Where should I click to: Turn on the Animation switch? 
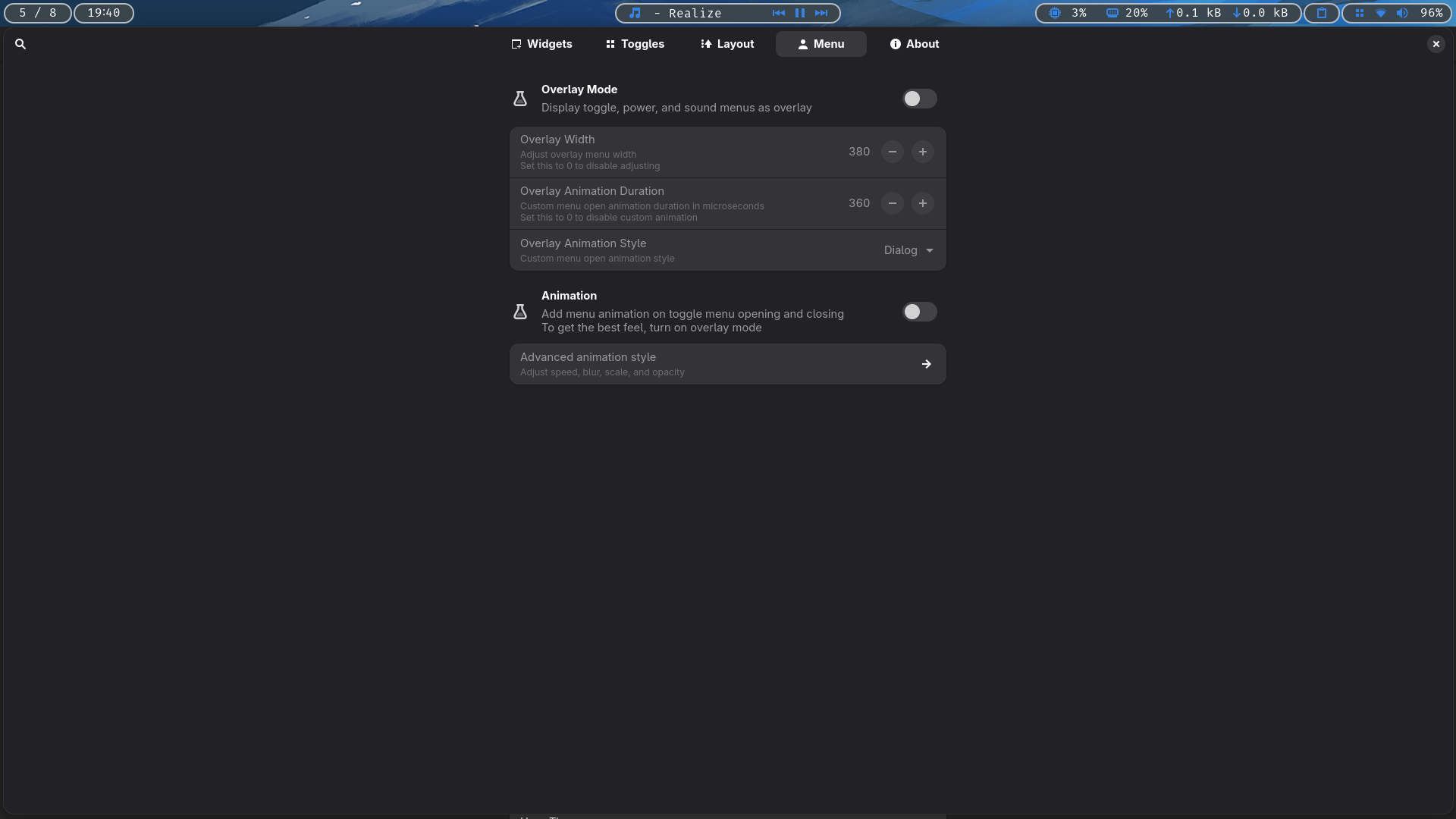pyautogui.click(x=919, y=312)
